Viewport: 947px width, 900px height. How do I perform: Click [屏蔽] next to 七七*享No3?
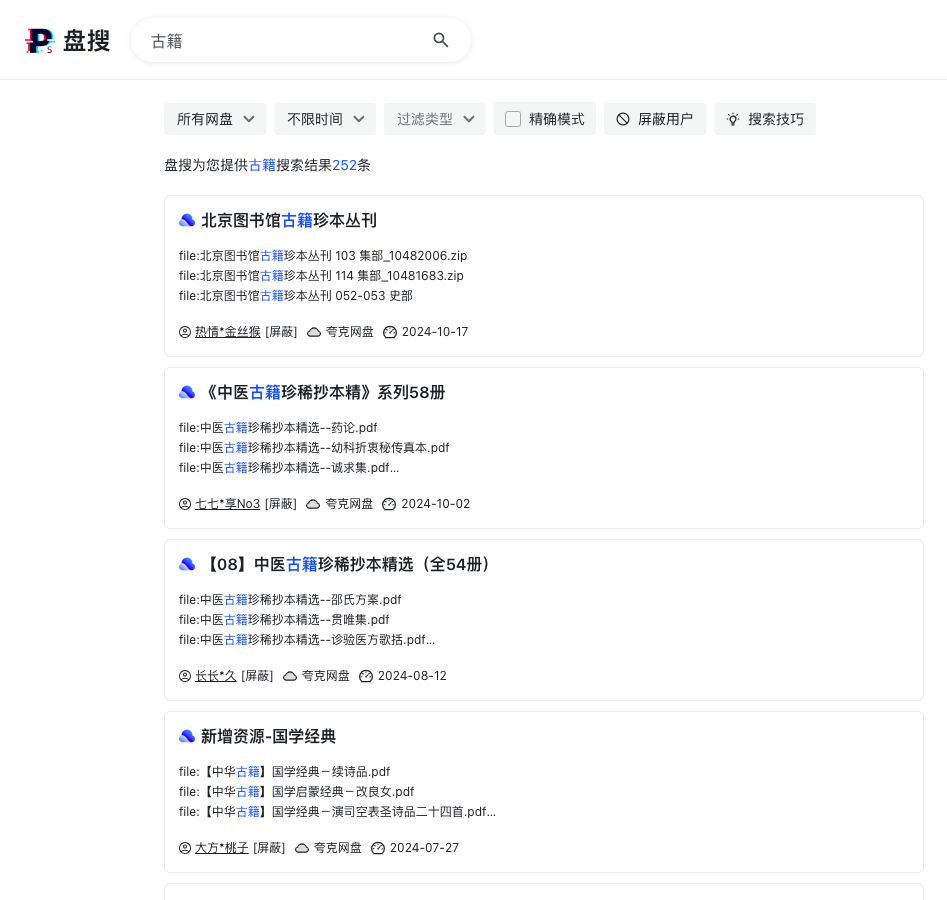click(281, 504)
